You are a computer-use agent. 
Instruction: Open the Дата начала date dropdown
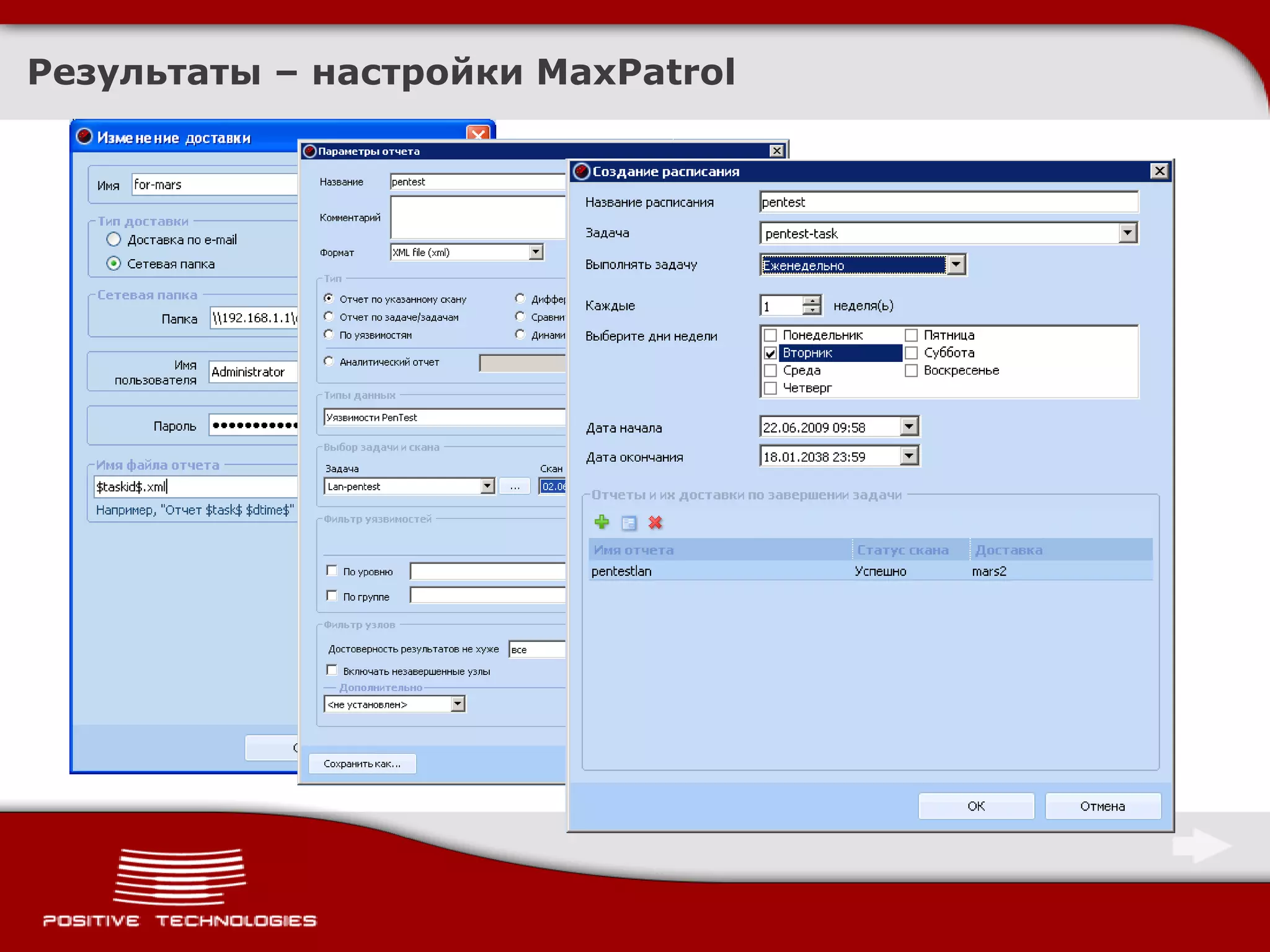908,426
